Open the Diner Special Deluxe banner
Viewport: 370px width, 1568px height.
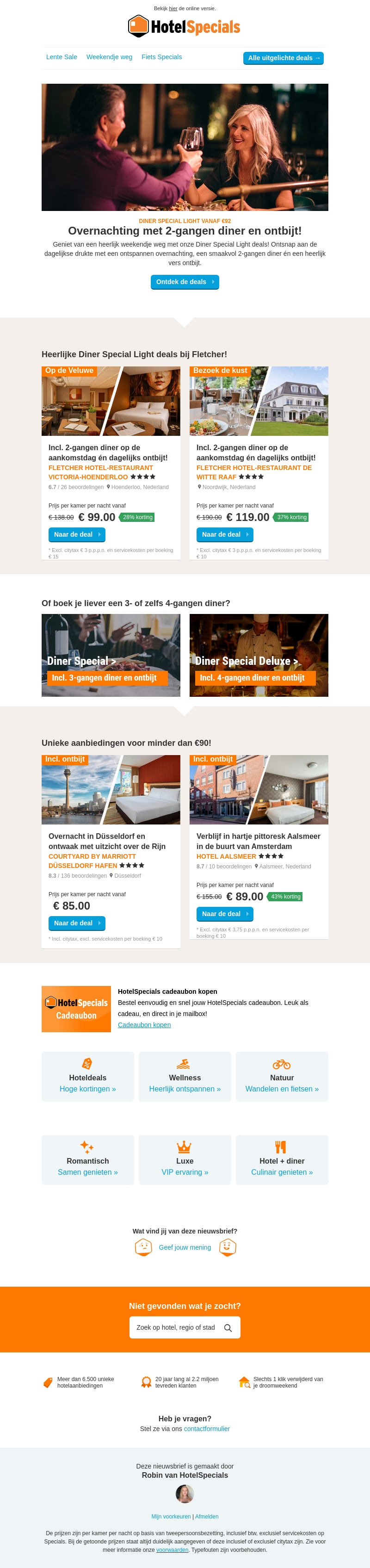[259, 655]
